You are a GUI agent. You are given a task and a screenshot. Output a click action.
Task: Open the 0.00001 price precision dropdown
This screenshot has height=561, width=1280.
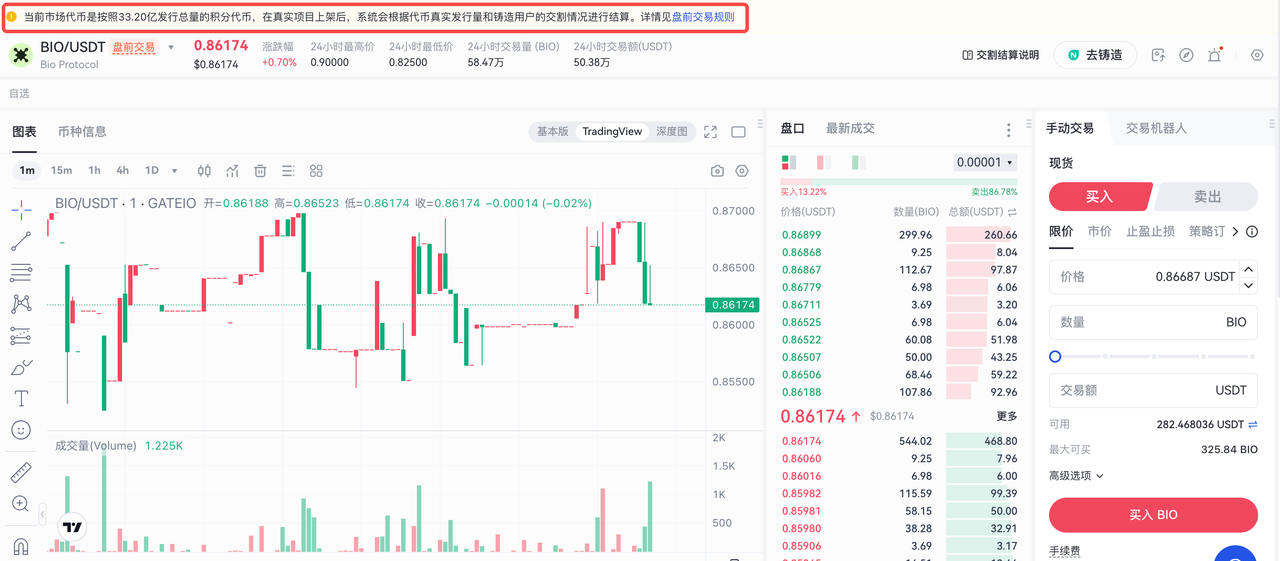(985, 162)
